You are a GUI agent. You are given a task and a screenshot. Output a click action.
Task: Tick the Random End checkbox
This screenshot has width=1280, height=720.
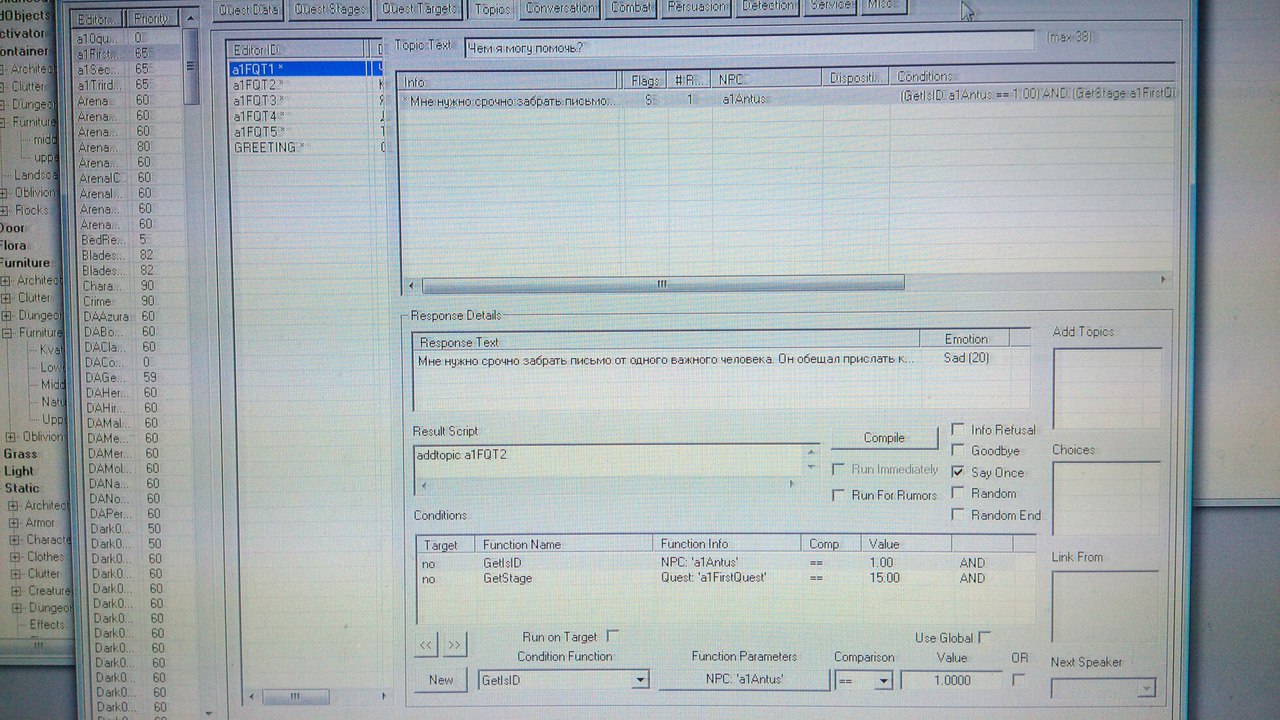958,514
